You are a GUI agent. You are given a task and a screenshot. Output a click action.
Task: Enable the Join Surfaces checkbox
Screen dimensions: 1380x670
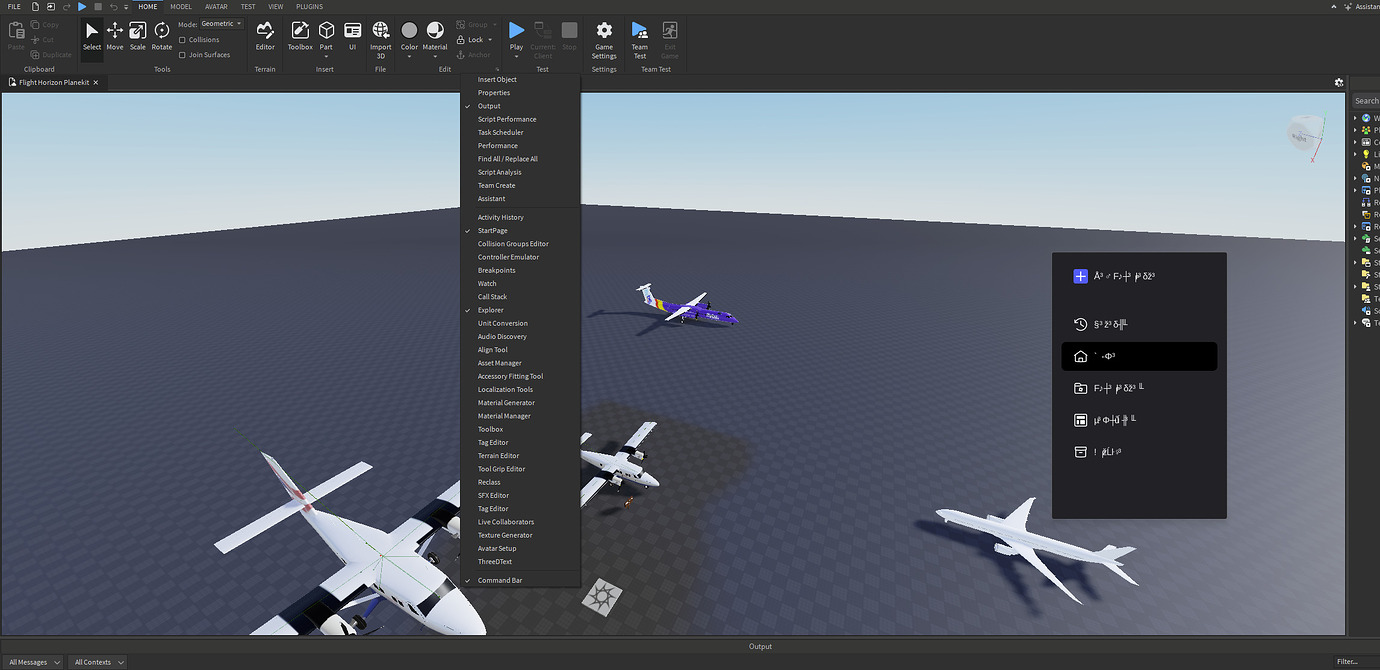pos(182,55)
